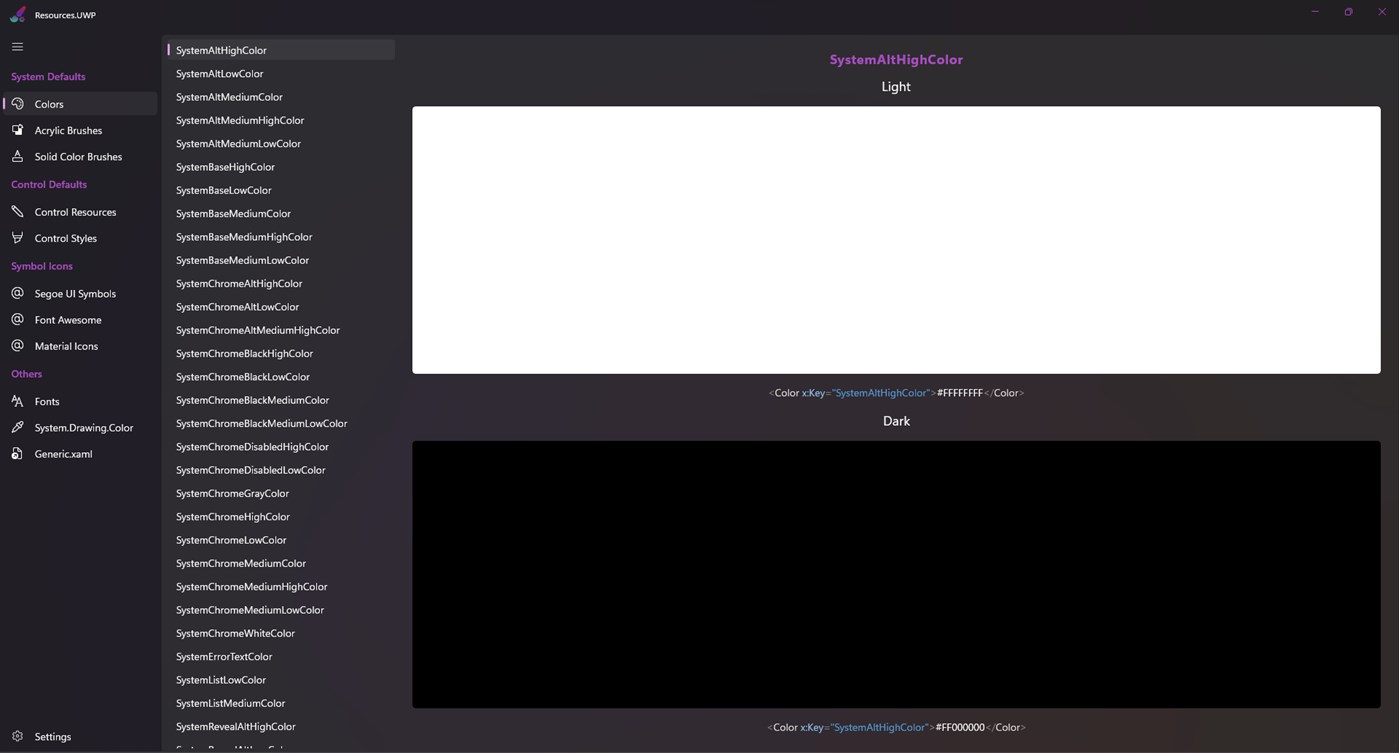Select SystemChromeBlackMediumColor
The height and width of the screenshot is (753, 1399).
point(280,400)
